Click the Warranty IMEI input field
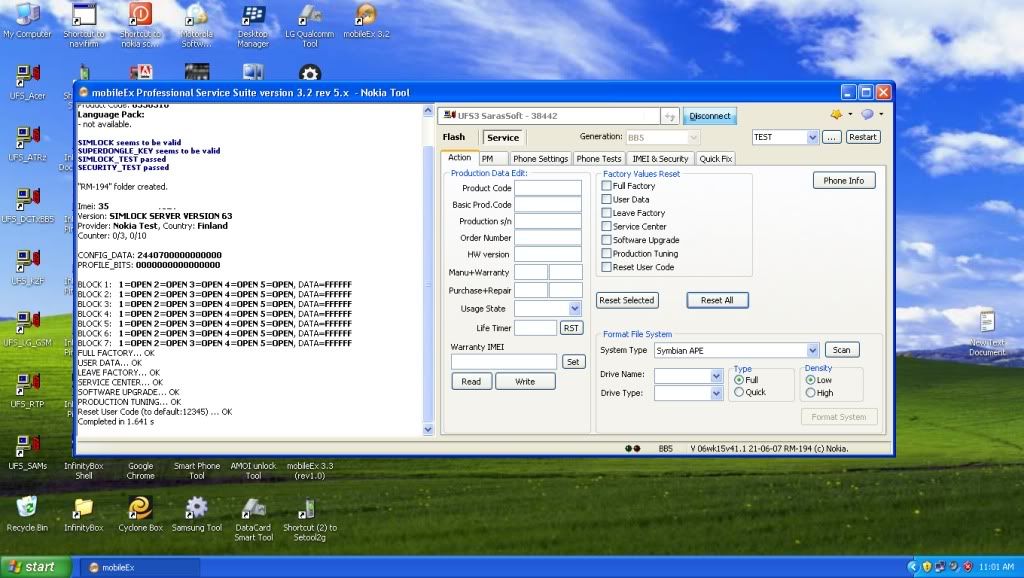The height and width of the screenshot is (578, 1024). pyautogui.click(x=504, y=362)
